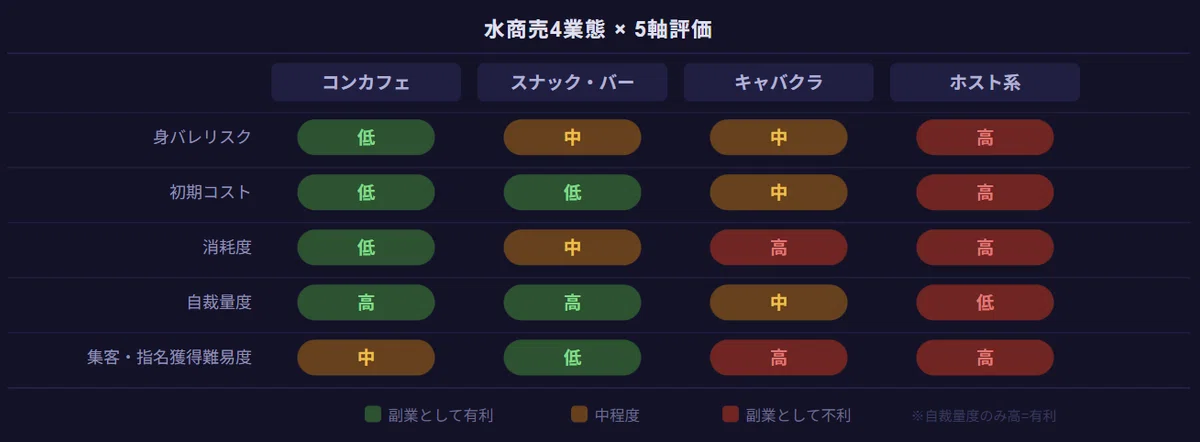
Task: Click the orange legend swatch for 中程度
Action: 579,415
